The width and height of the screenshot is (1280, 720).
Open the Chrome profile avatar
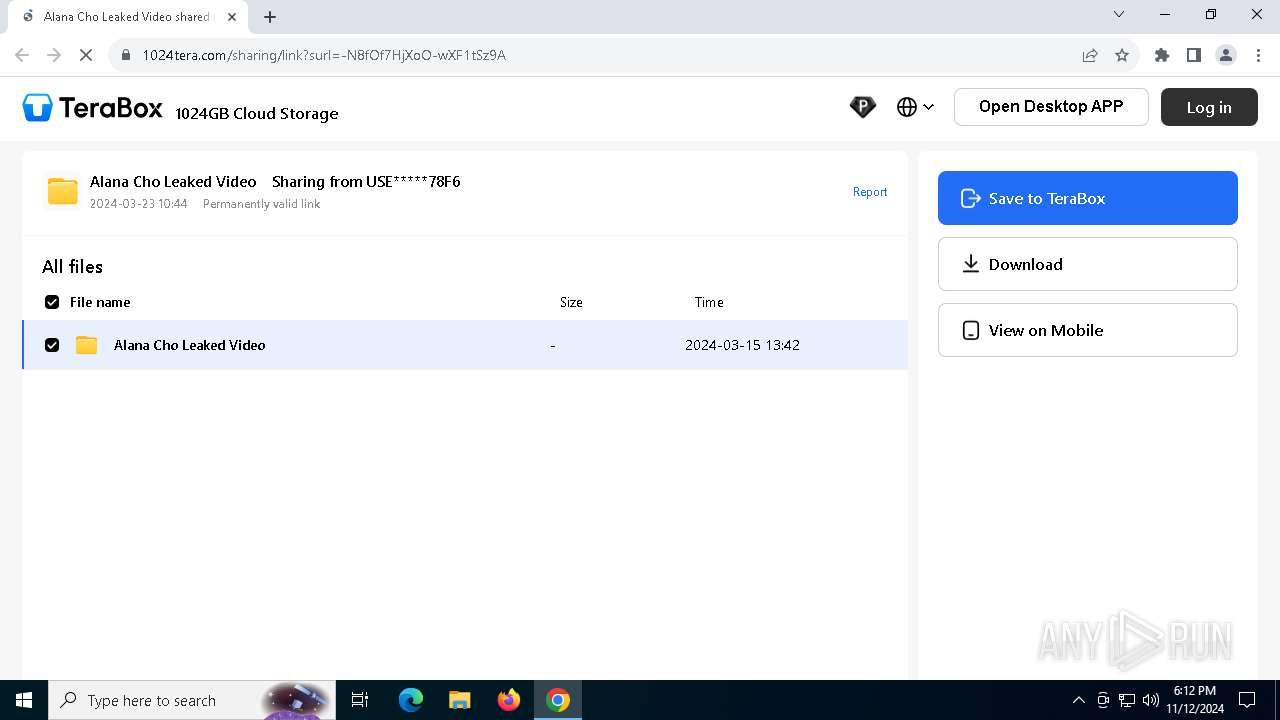(1226, 55)
